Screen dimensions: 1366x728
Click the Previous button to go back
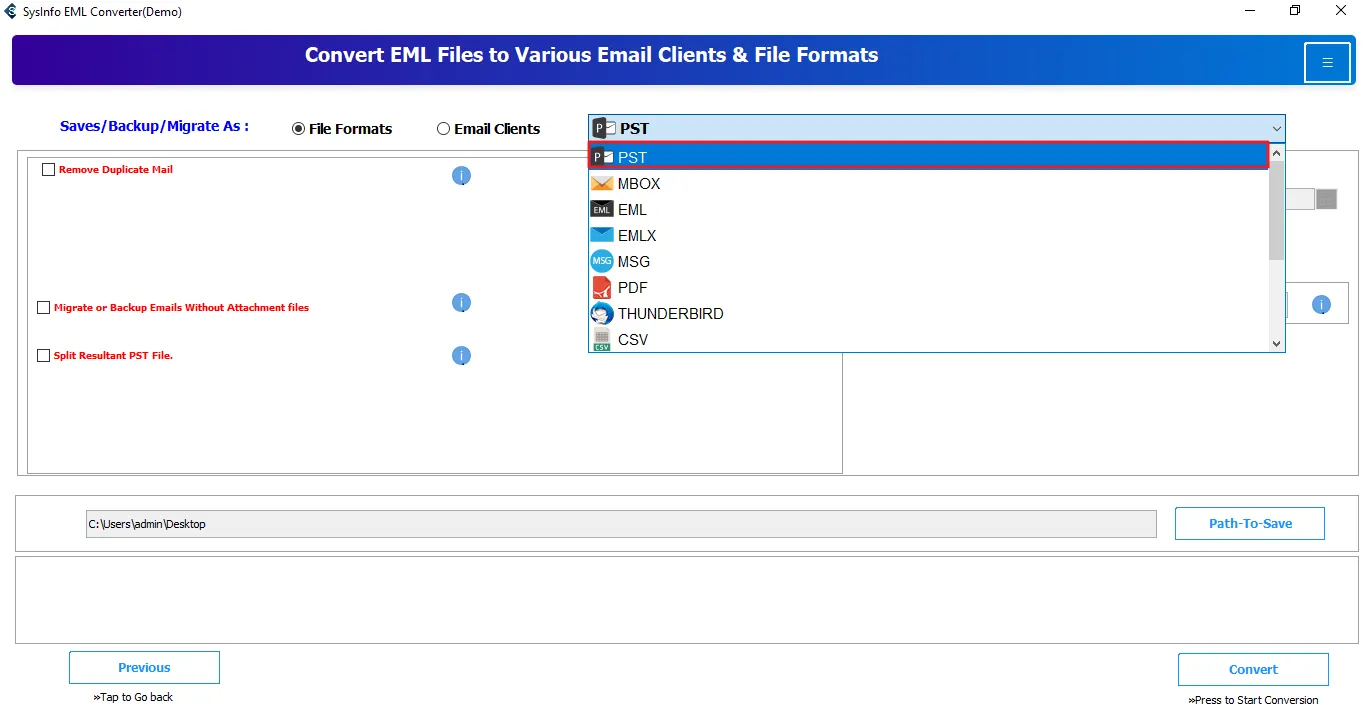(144, 668)
